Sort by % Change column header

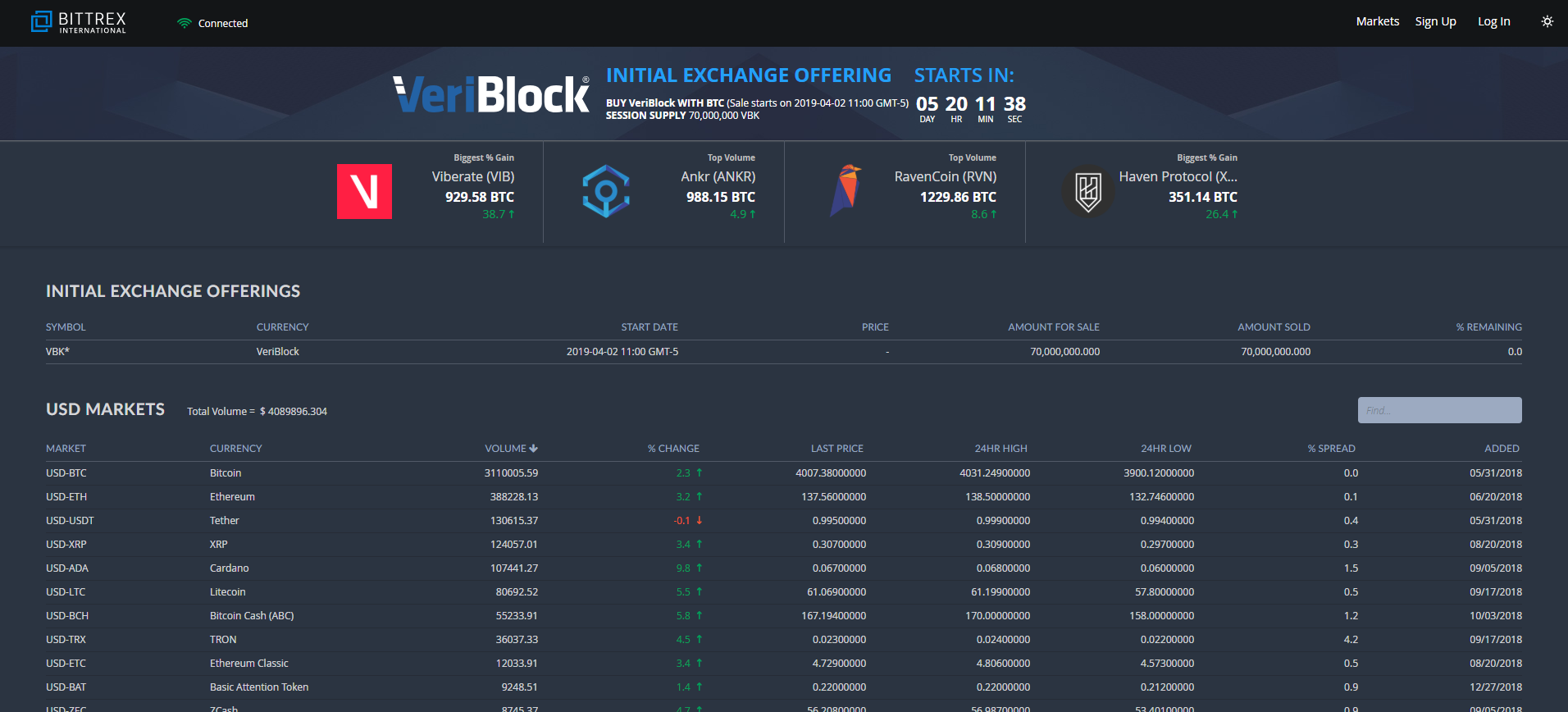click(x=673, y=449)
